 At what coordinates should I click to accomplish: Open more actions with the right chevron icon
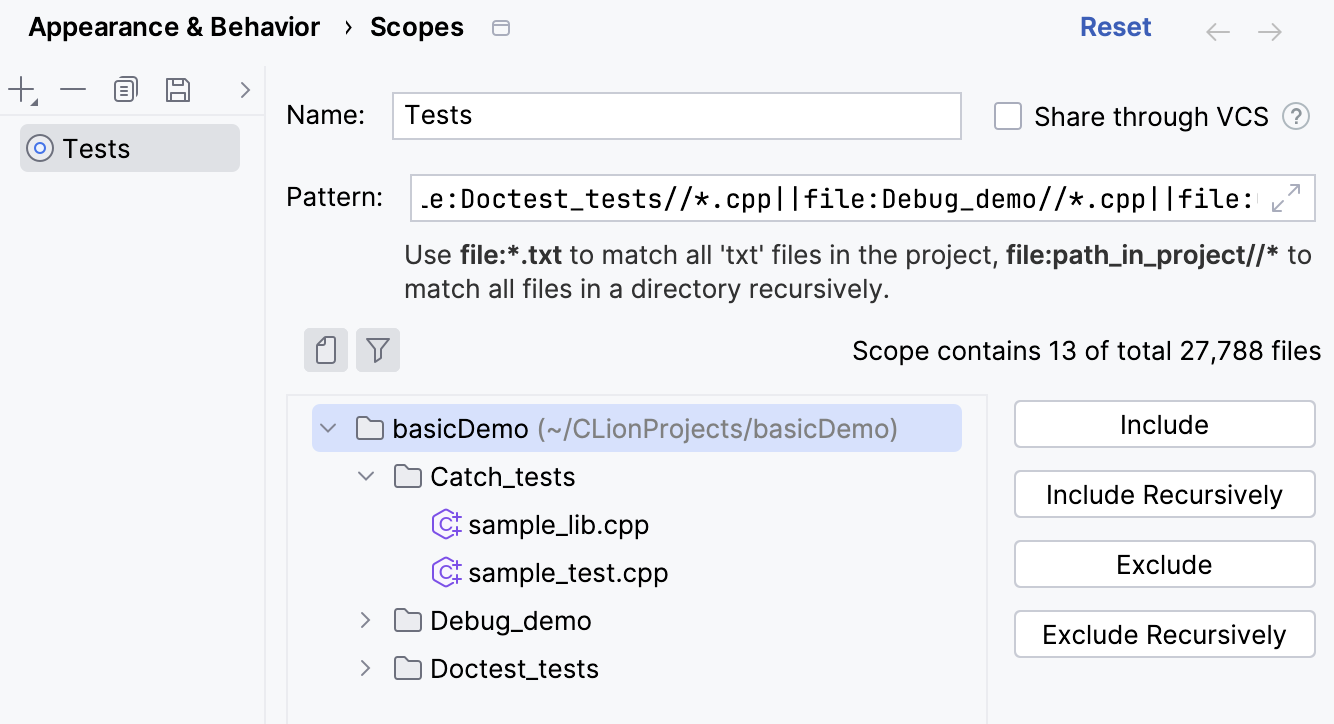(245, 89)
